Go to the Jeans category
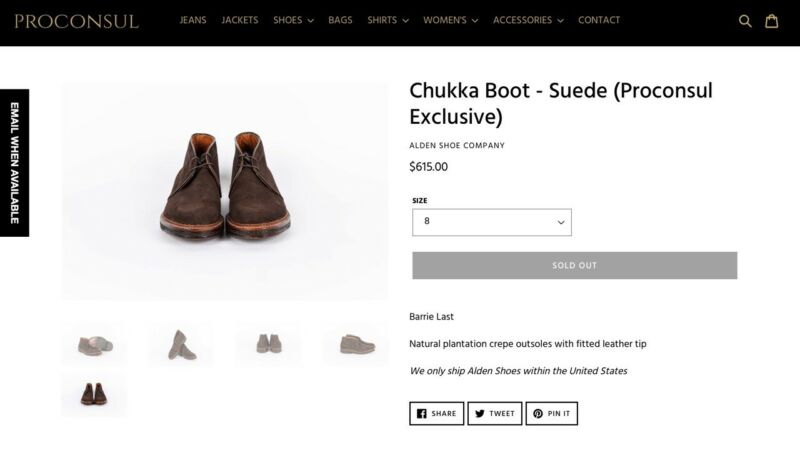The height and width of the screenshot is (458, 800). tap(193, 20)
